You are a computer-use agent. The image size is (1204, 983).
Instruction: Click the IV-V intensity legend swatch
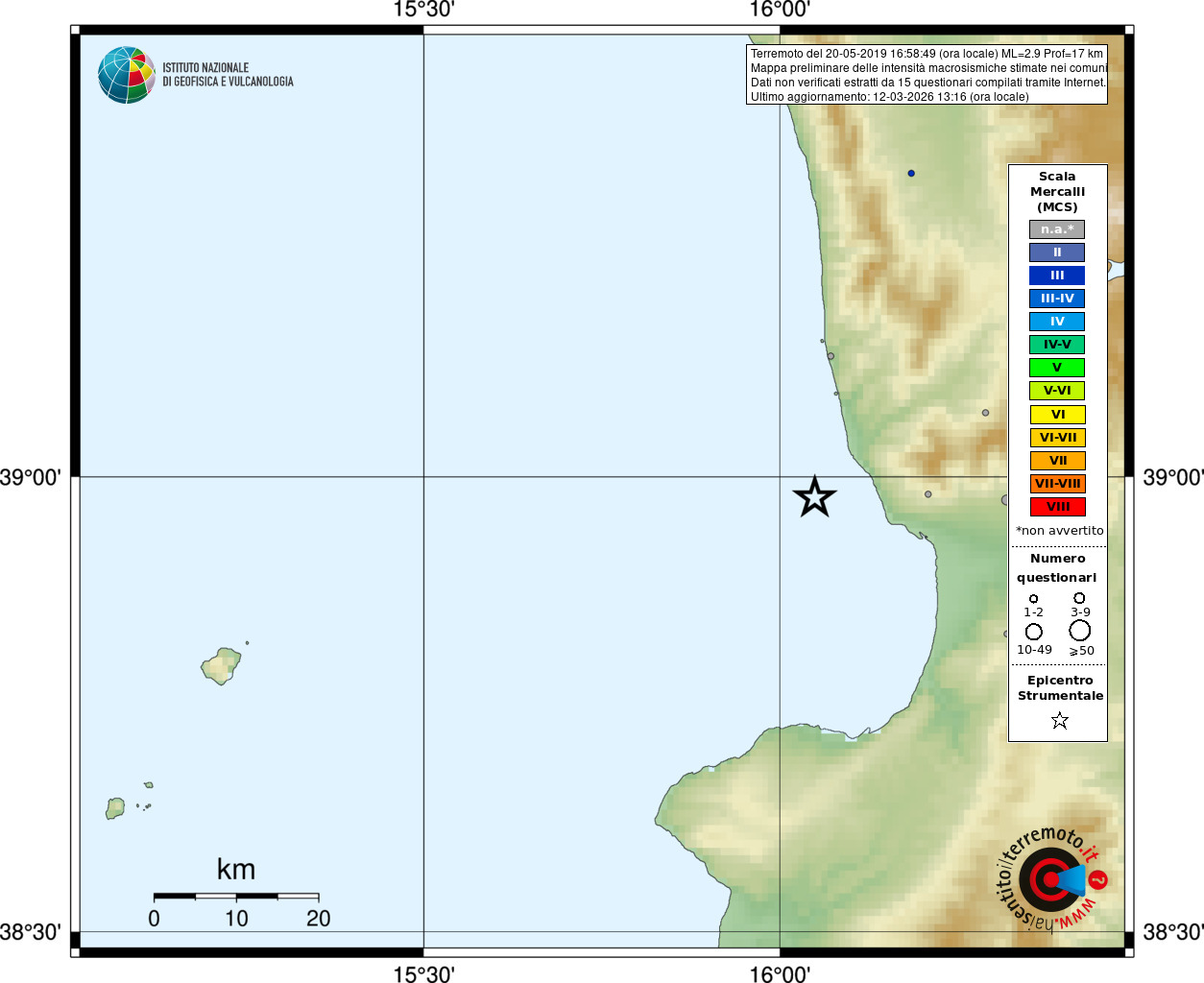[1057, 345]
